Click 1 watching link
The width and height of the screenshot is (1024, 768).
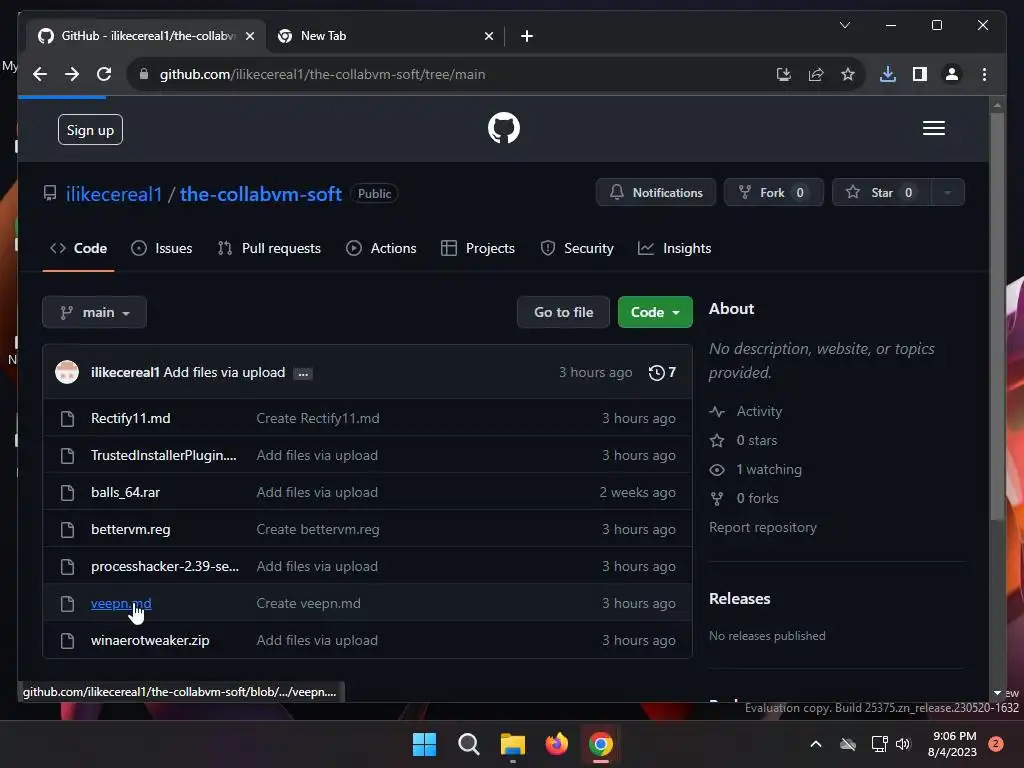pyautogui.click(x=769, y=470)
